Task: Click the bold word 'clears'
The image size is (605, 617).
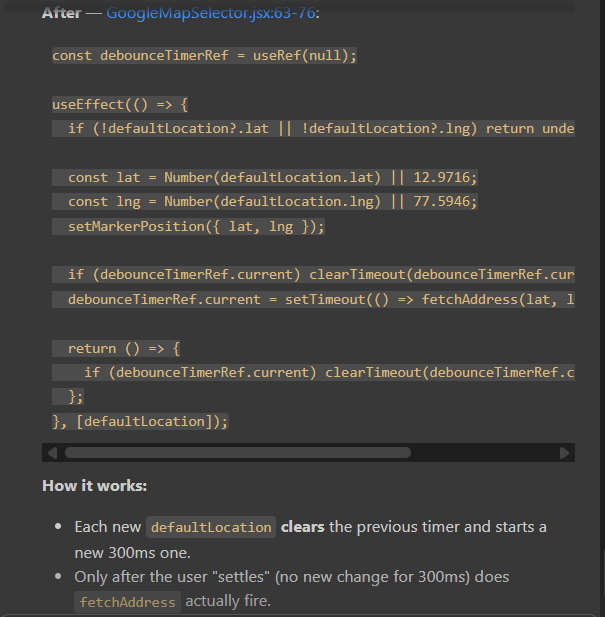Action: (x=302, y=527)
